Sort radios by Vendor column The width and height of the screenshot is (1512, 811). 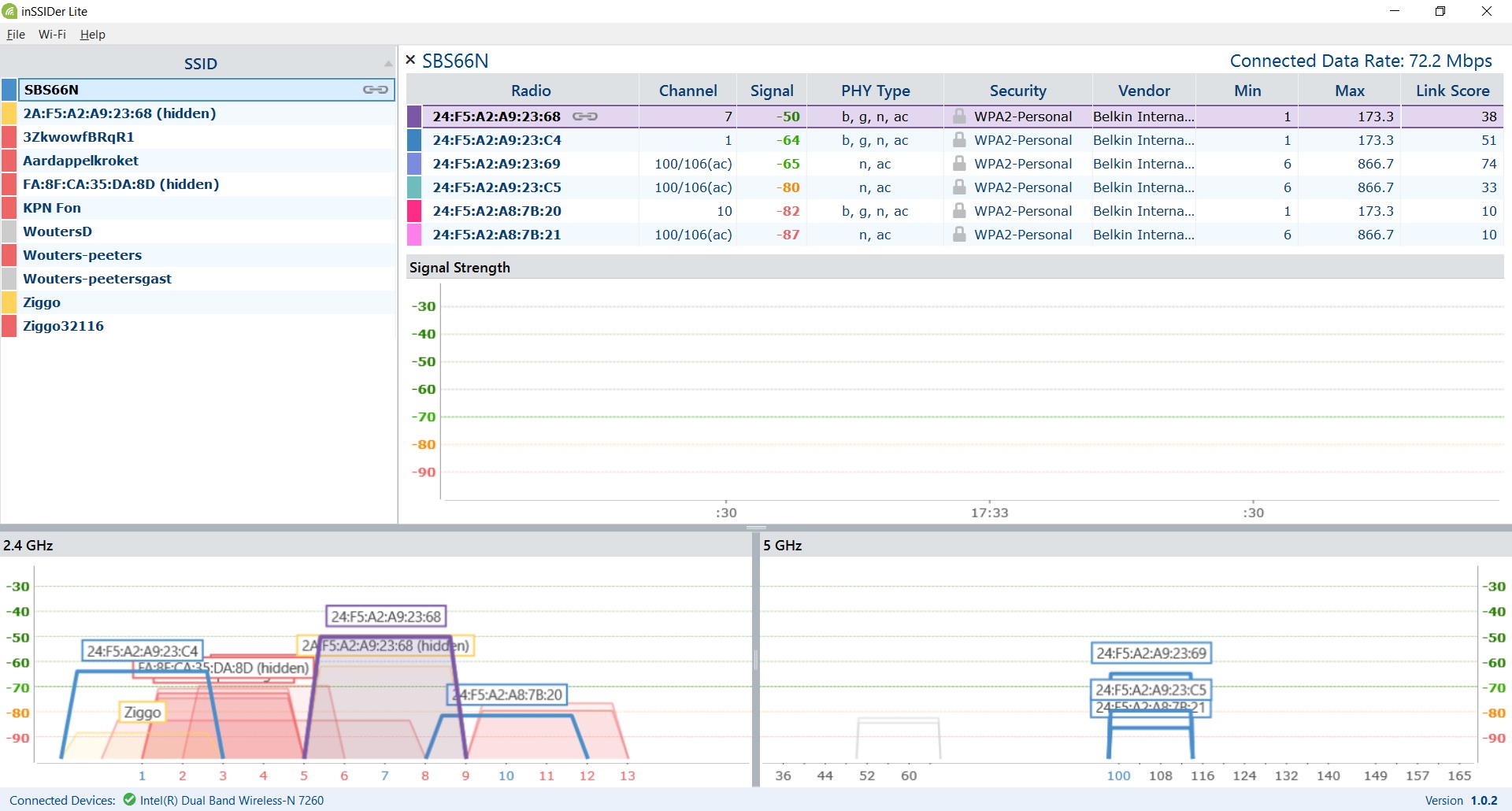coord(1143,91)
